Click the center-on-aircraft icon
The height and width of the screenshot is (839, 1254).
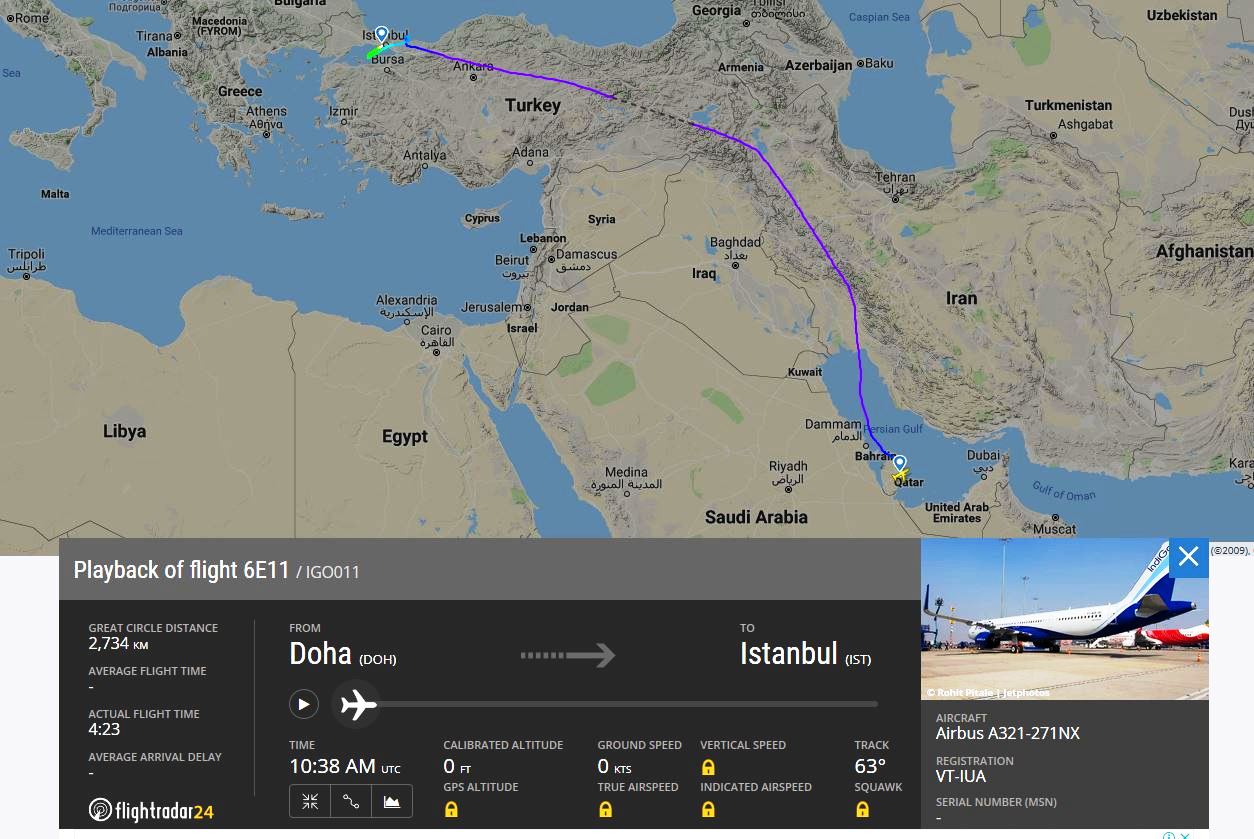coord(310,801)
